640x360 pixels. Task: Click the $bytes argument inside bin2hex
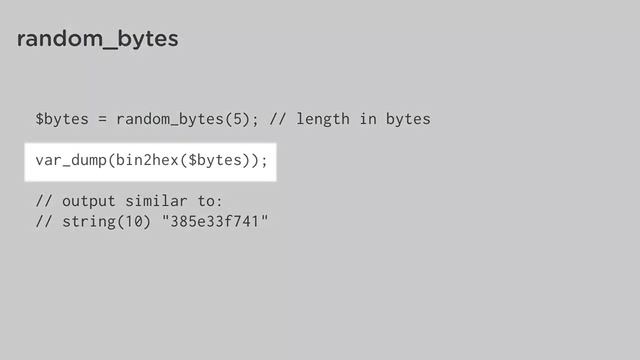pos(215,160)
